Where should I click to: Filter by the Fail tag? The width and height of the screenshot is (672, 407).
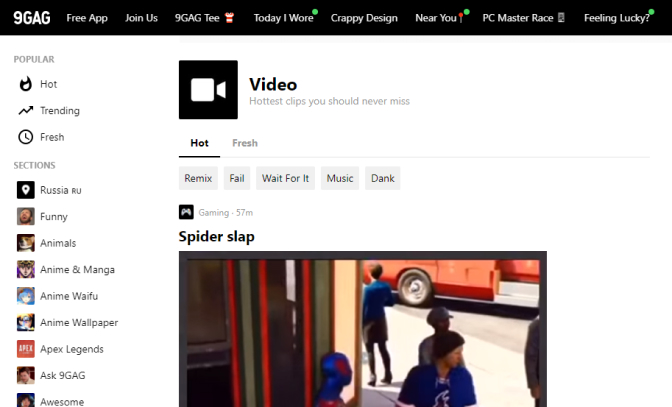(237, 178)
